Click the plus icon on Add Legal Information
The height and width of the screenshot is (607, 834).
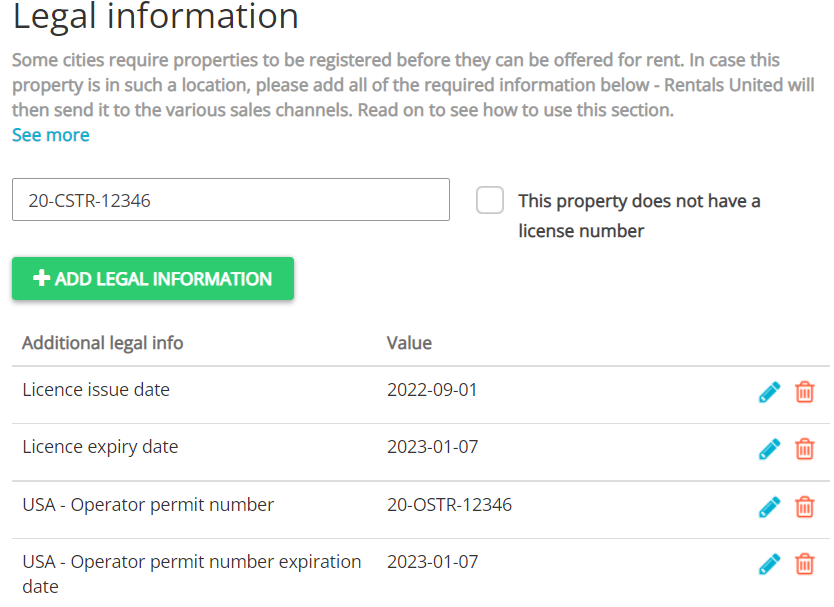(x=41, y=279)
